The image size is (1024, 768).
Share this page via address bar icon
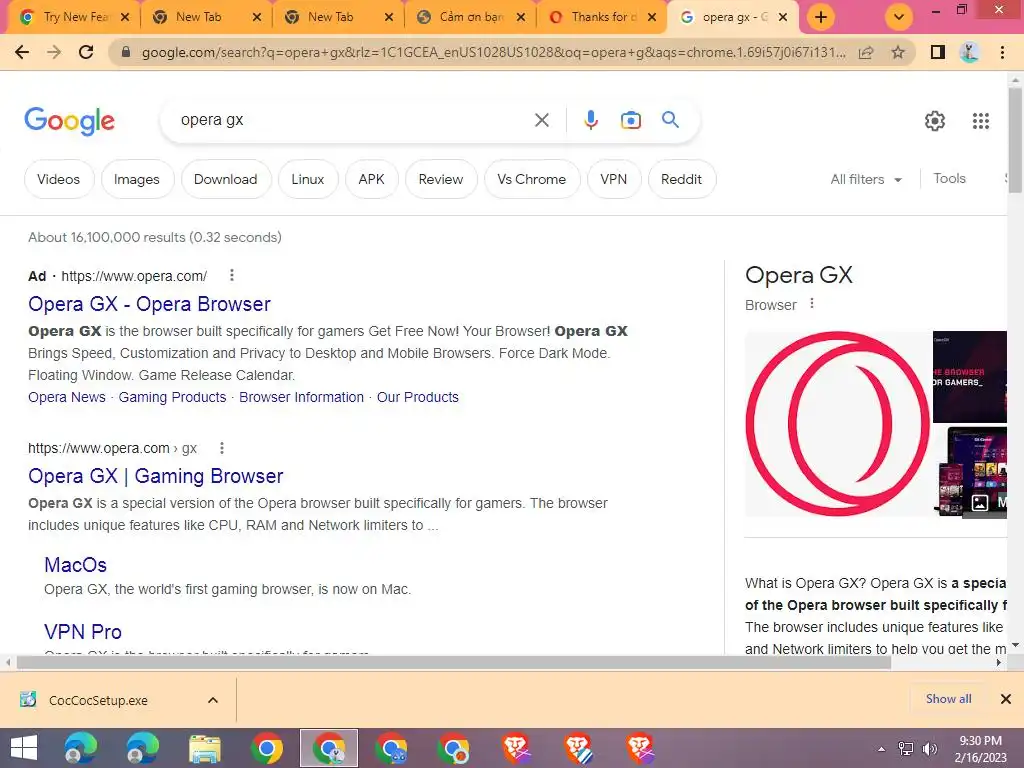(866, 52)
